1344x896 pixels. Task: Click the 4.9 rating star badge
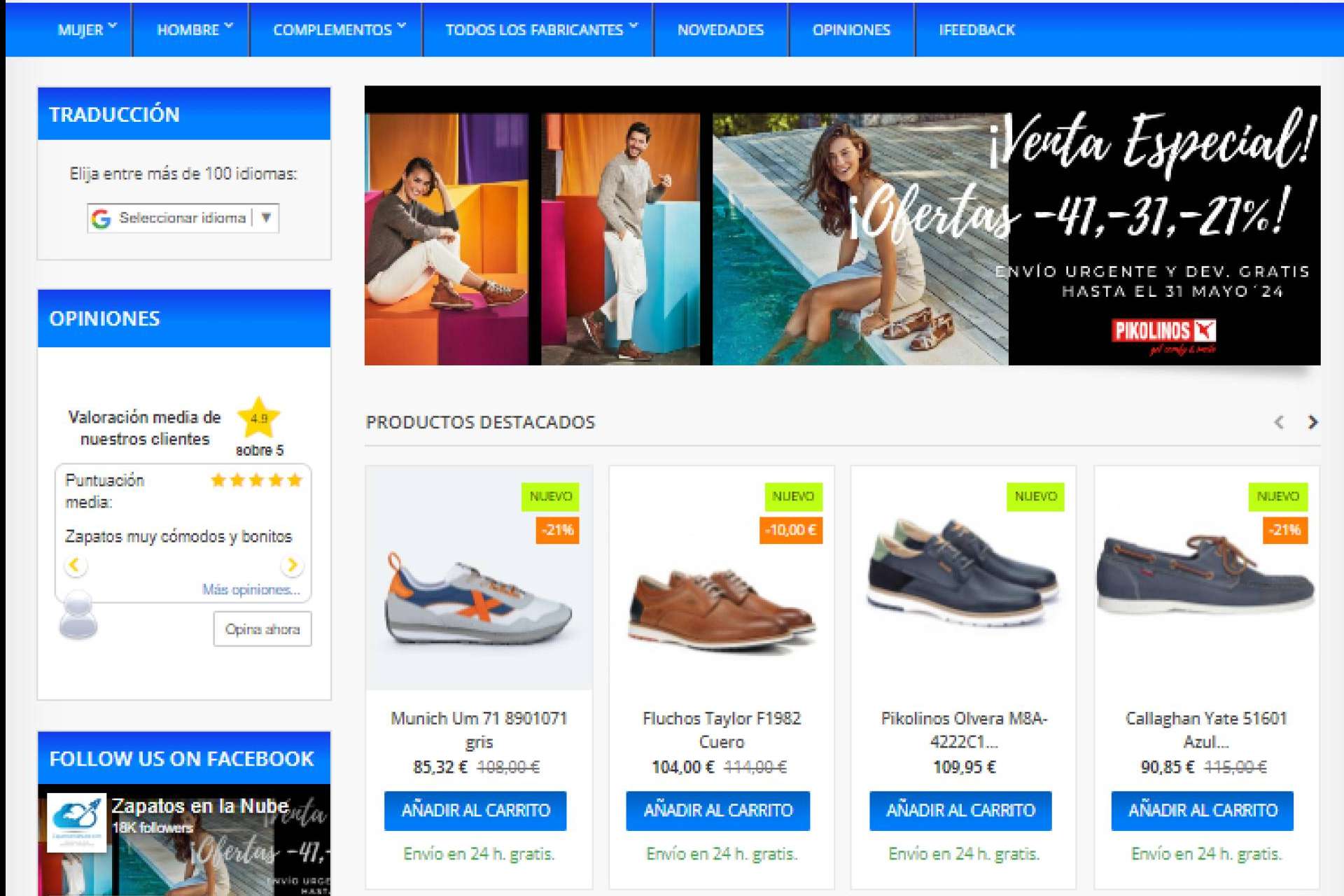tap(259, 418)
